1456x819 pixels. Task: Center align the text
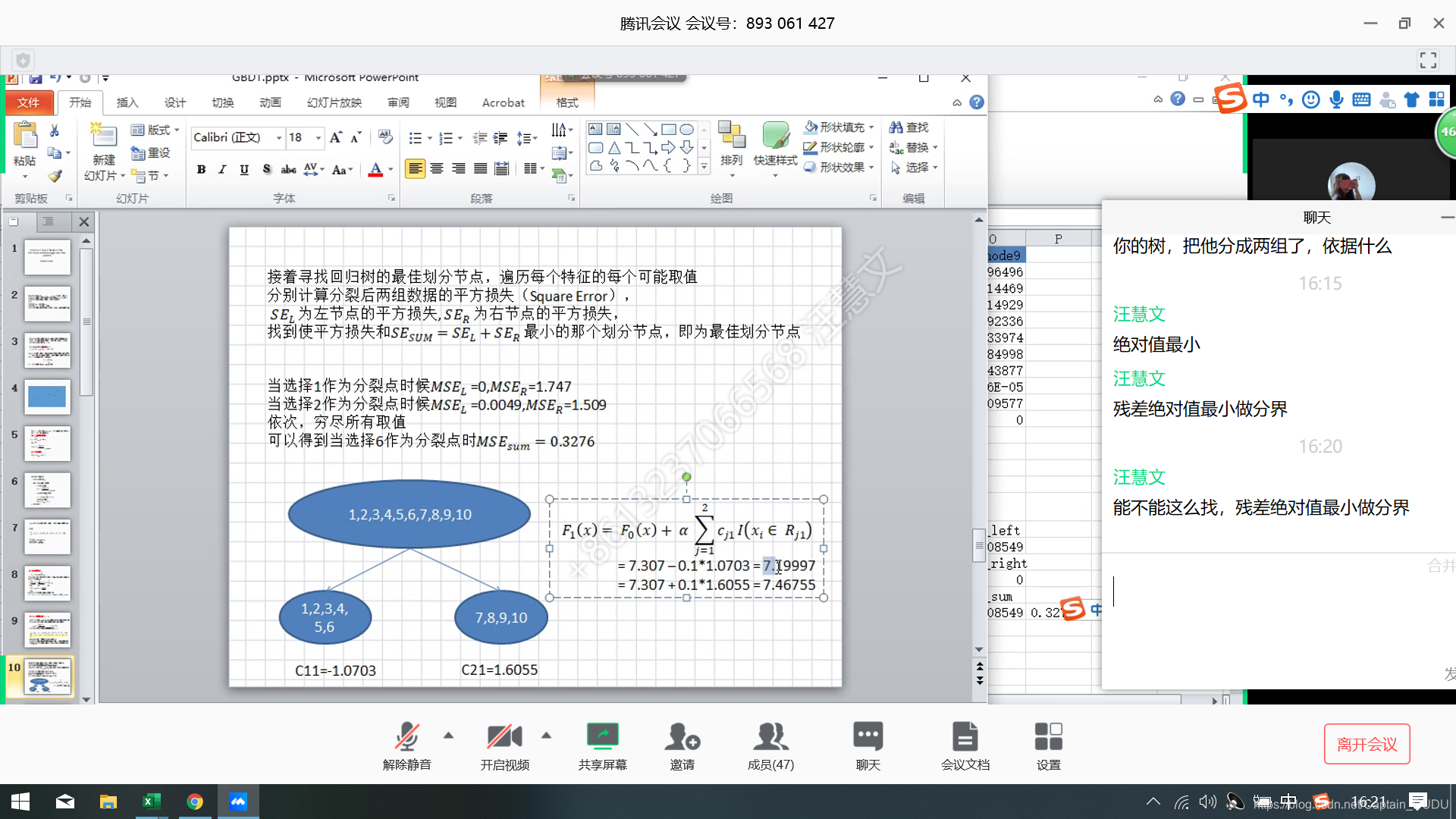(x=437, y=168)
